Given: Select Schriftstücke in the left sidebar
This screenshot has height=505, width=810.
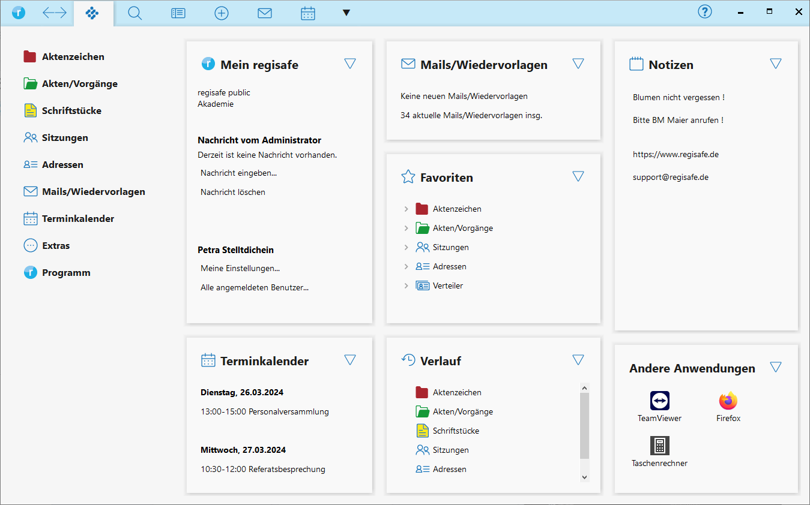Looking at the screenshot, I should (x=70, y=111).
